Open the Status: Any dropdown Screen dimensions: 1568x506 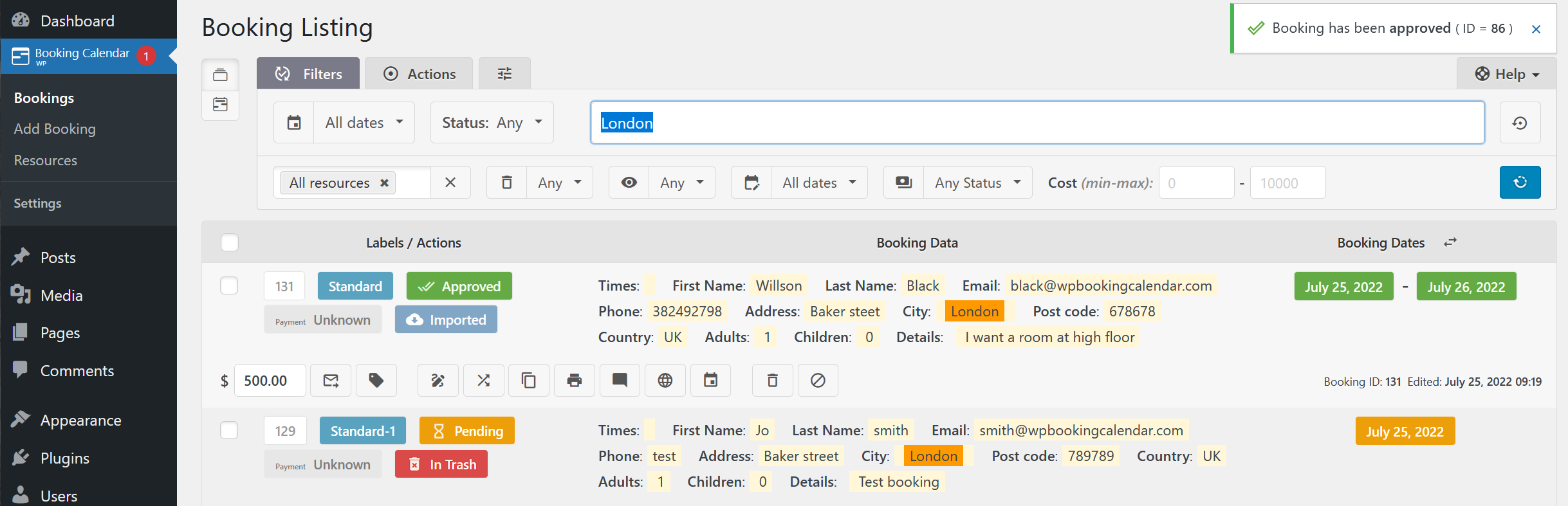[492, 123]
